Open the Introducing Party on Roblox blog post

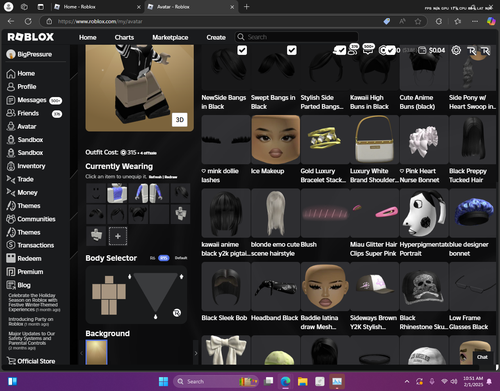point(31,321)
